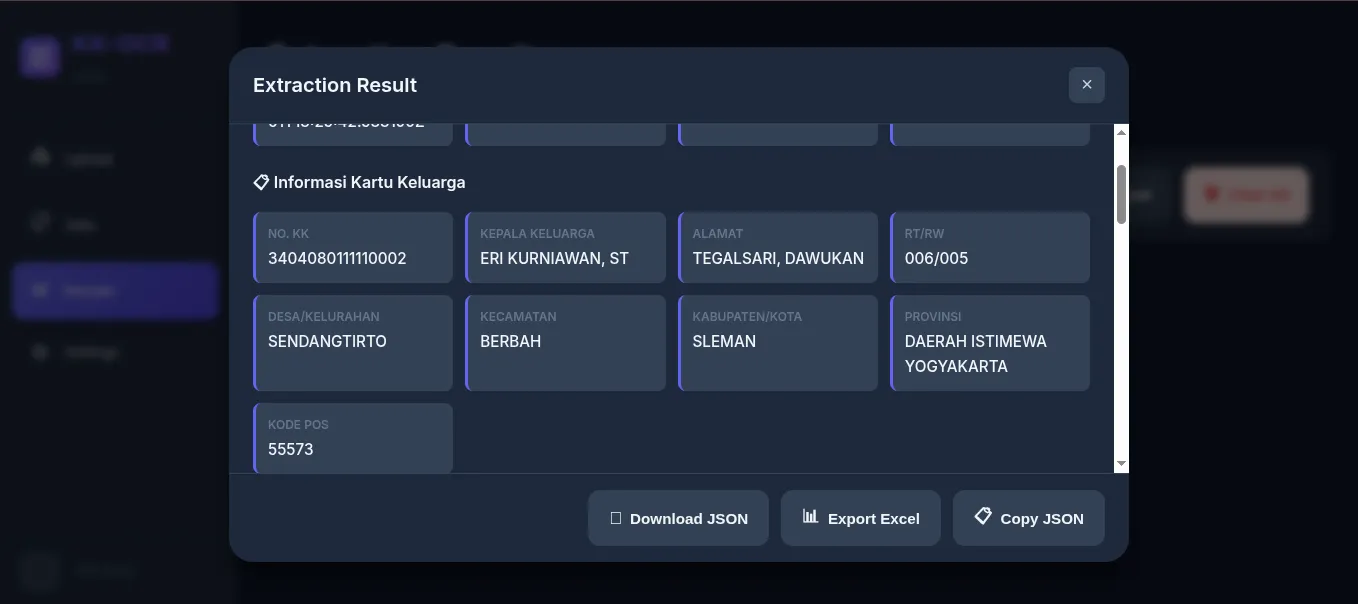This screenshot has width=1358, height=604.
Task: Click the scrollbar up arrow in the dialog
Action: [x=1121, y=133]
